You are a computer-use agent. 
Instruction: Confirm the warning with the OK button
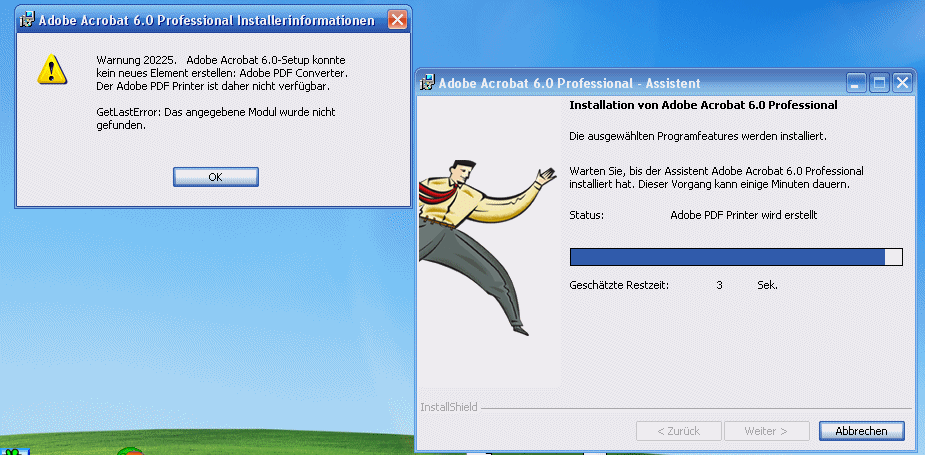point(215,177)
